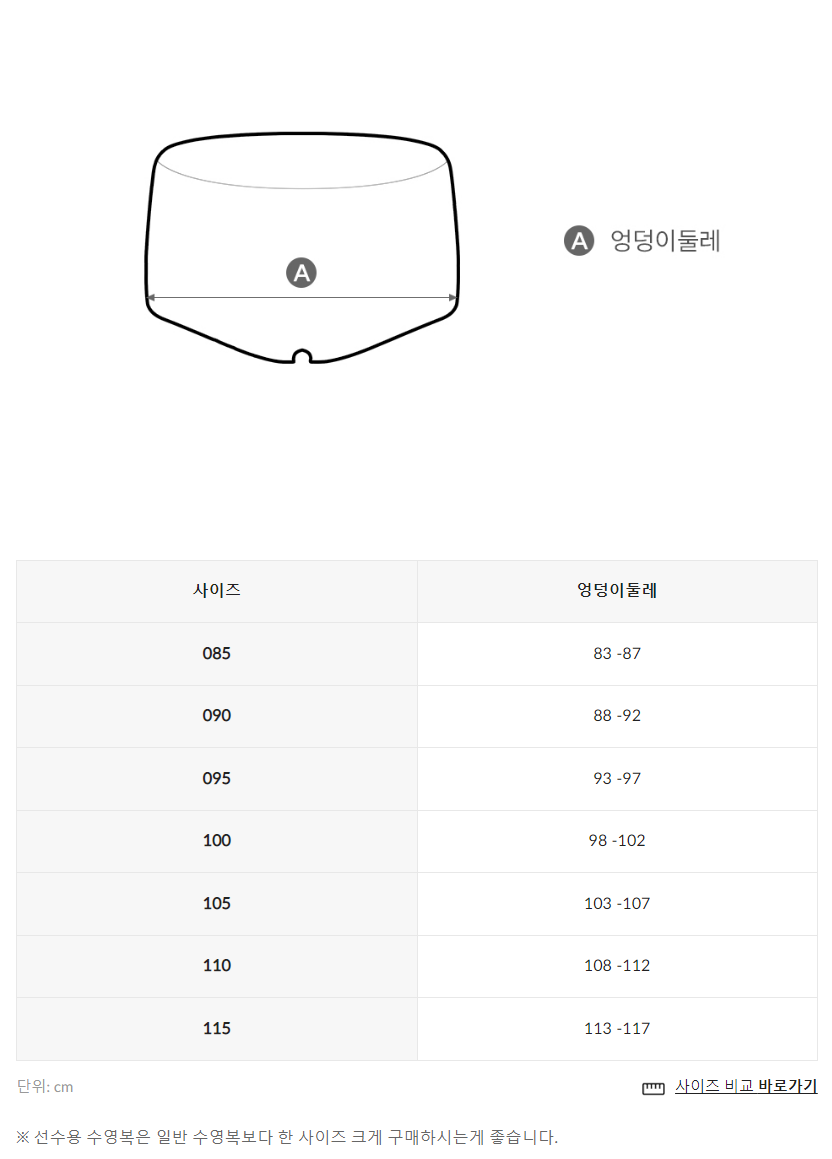
Task: Select the 115 size row
Action: [417, 1028]
